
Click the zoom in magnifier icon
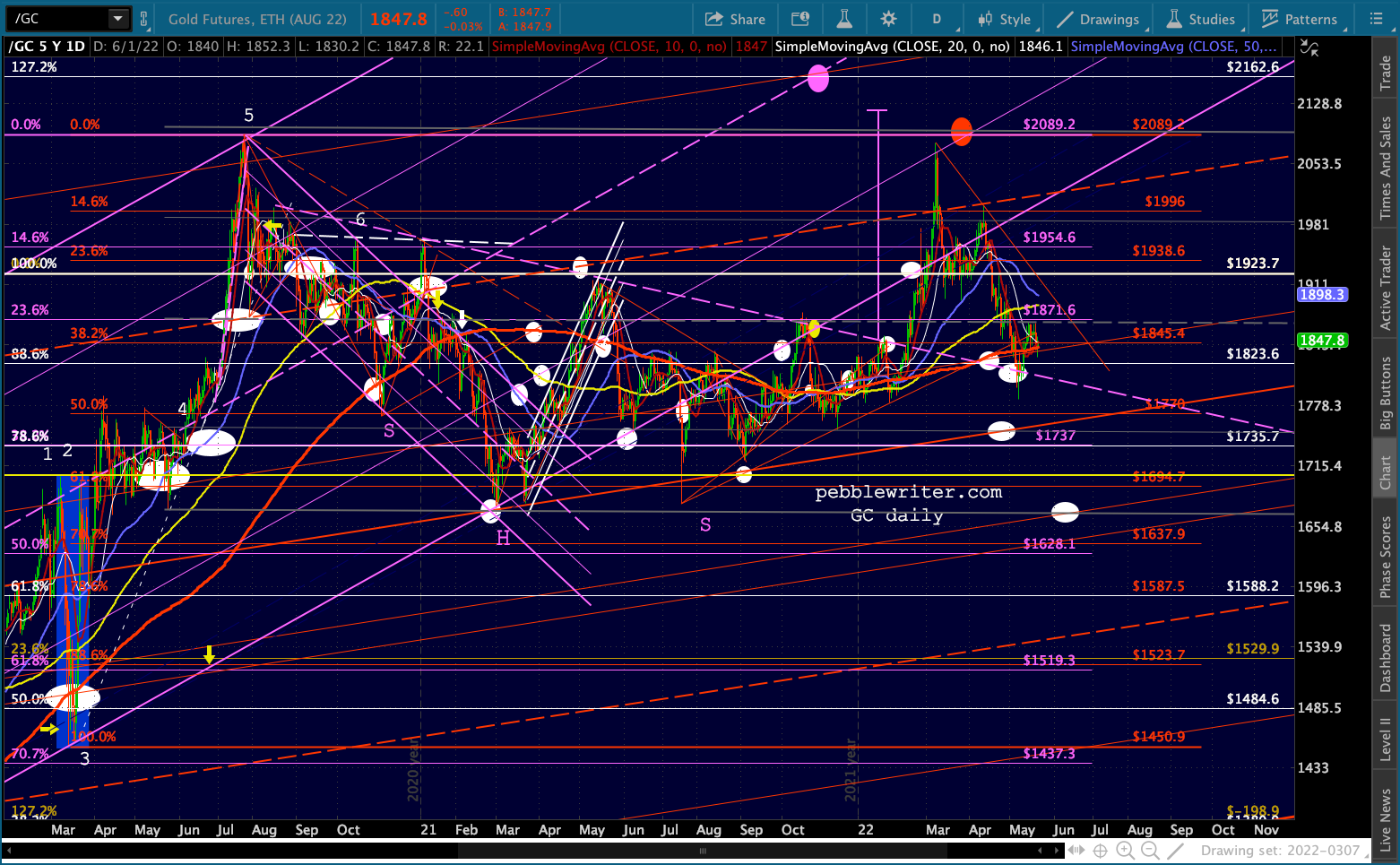tap(1126, 851)
